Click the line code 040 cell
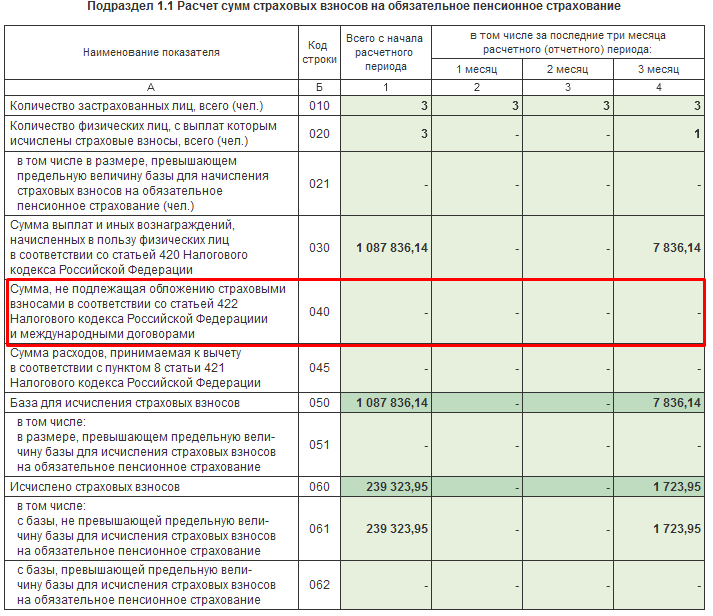 [x=319, y=312]
